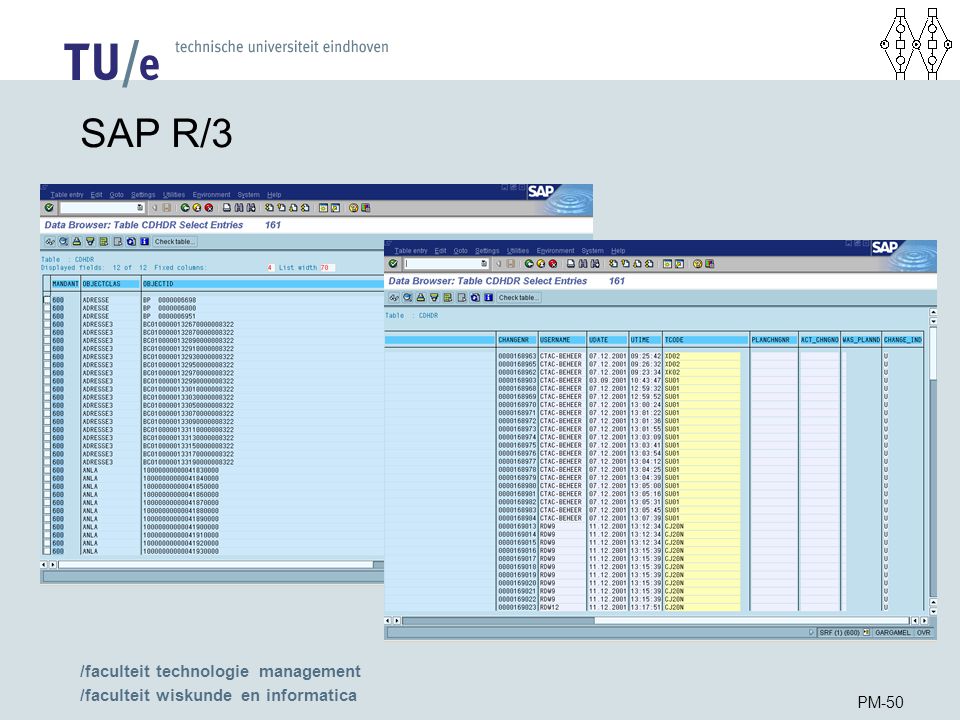Viewport: 960px width, 720px height.
Task: Open command field history dropdown in back window
Action: (x=140, y=208)
